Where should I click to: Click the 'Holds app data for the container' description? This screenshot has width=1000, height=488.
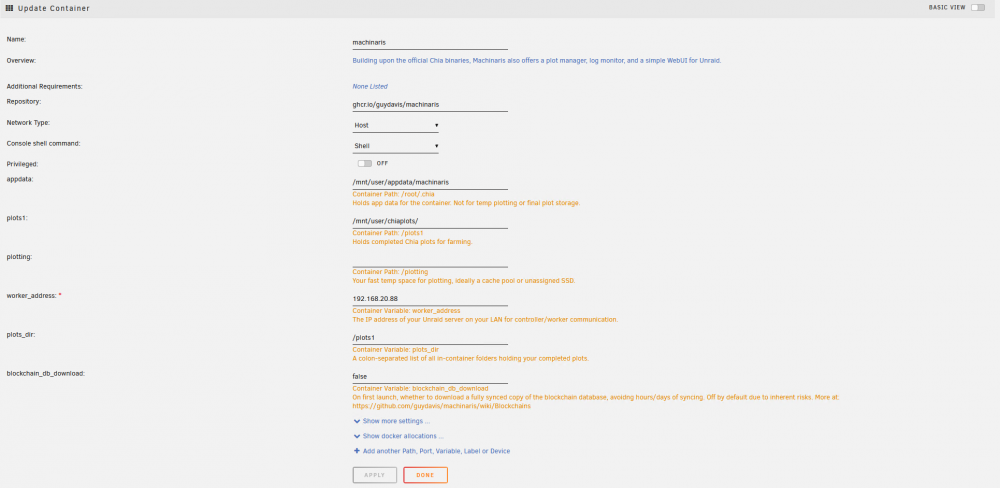466,203
